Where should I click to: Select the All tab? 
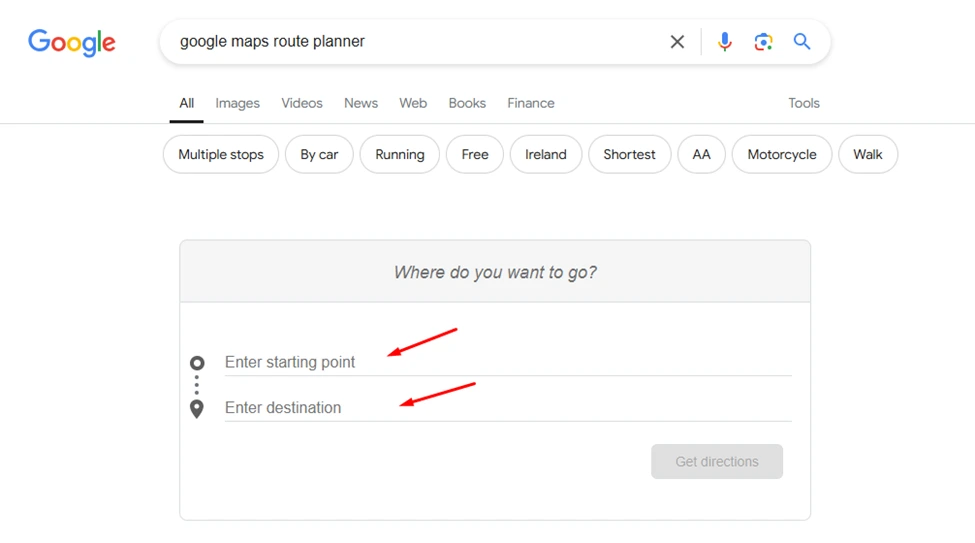(187, 103)
